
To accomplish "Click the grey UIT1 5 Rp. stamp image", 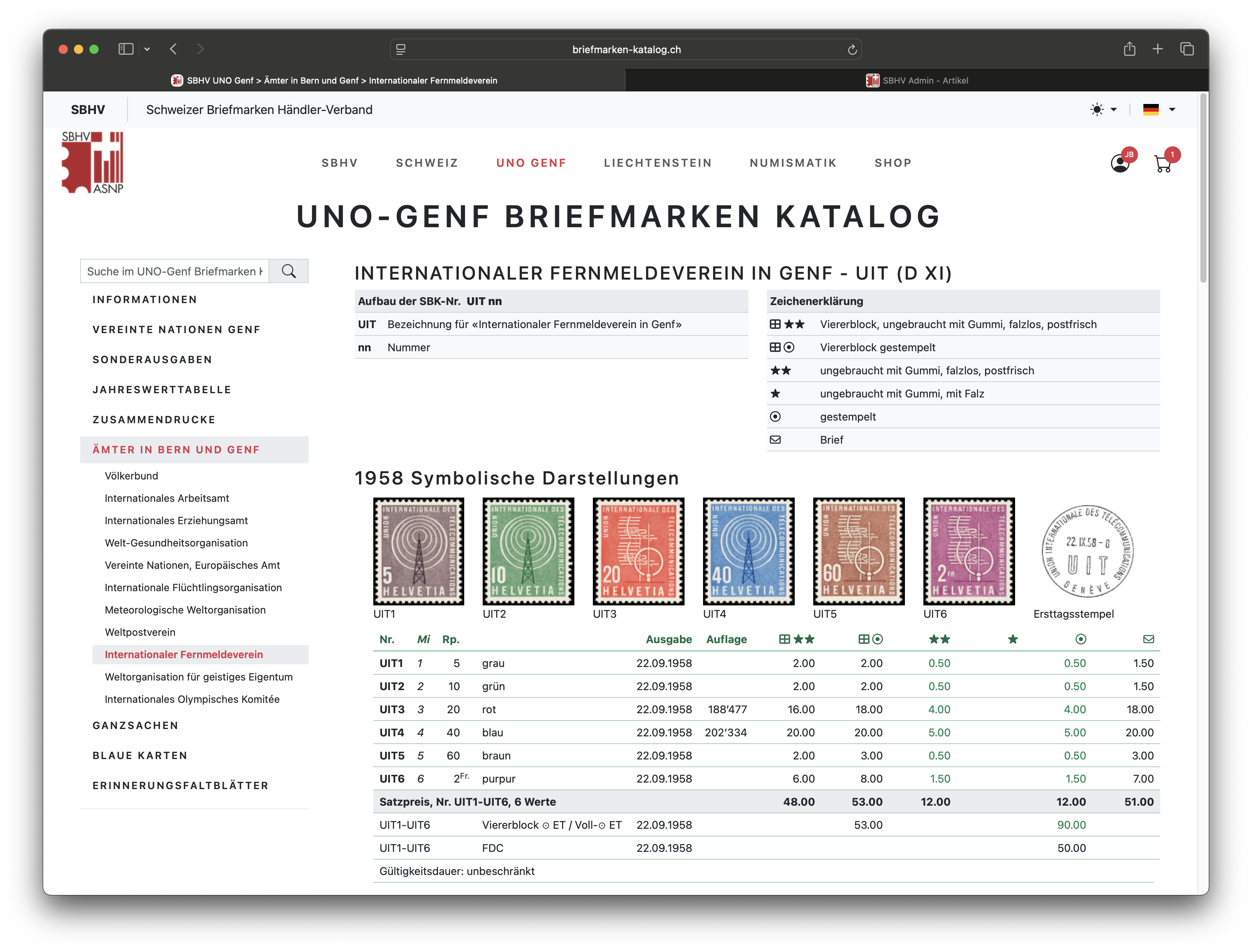I will (418, 551).
